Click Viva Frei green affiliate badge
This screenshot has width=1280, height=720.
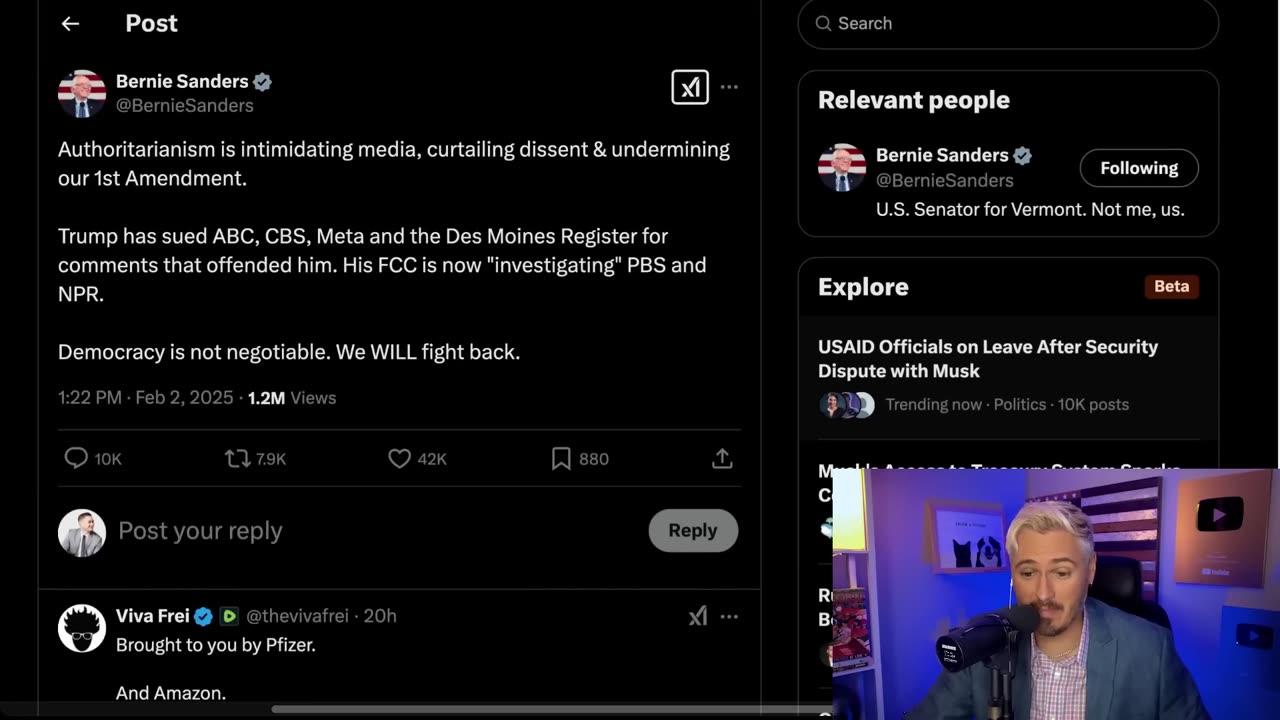[x=229, y=616]
